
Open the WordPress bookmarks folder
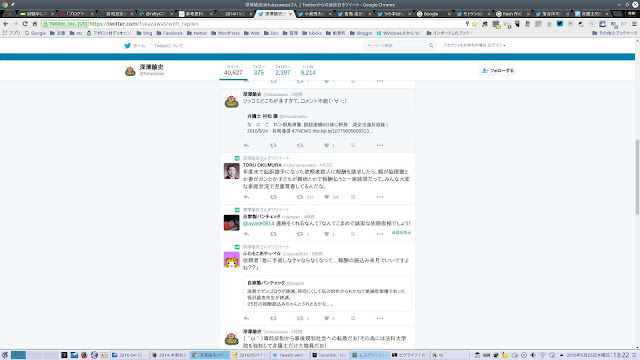(x=225, y=33)
